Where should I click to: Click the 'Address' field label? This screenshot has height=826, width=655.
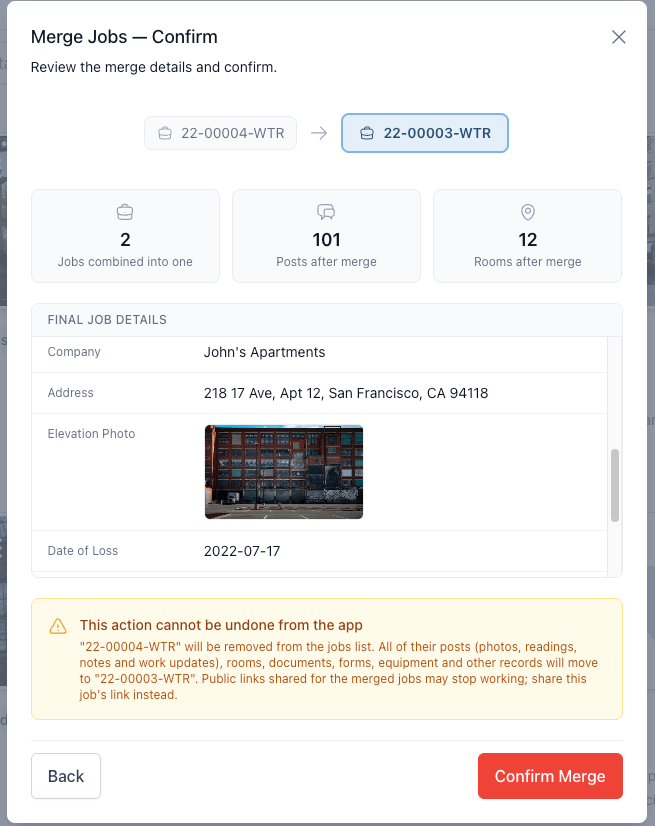[x=71, y=392]
